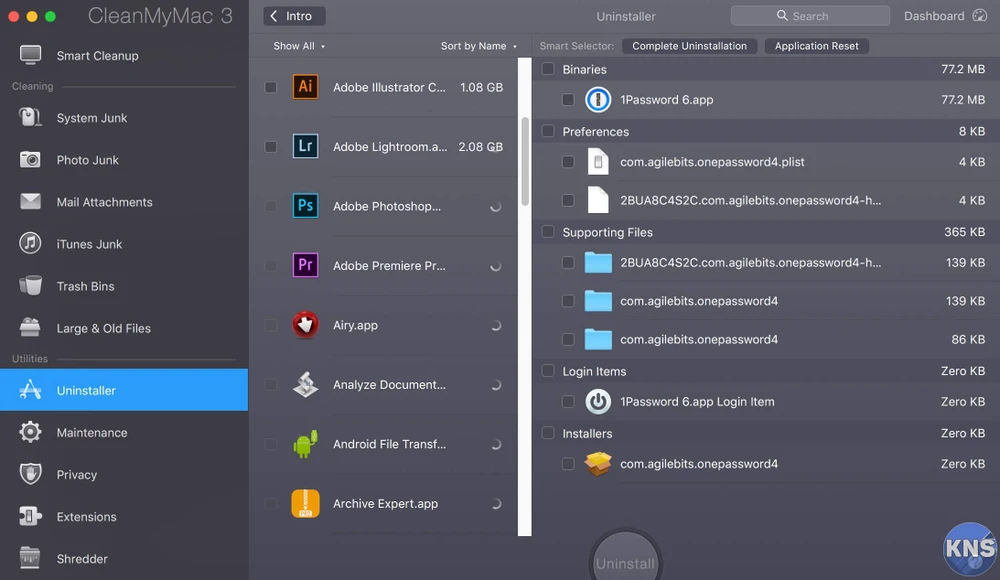
Task: Open System Junk from the sidebar
Action: [91, 118]
